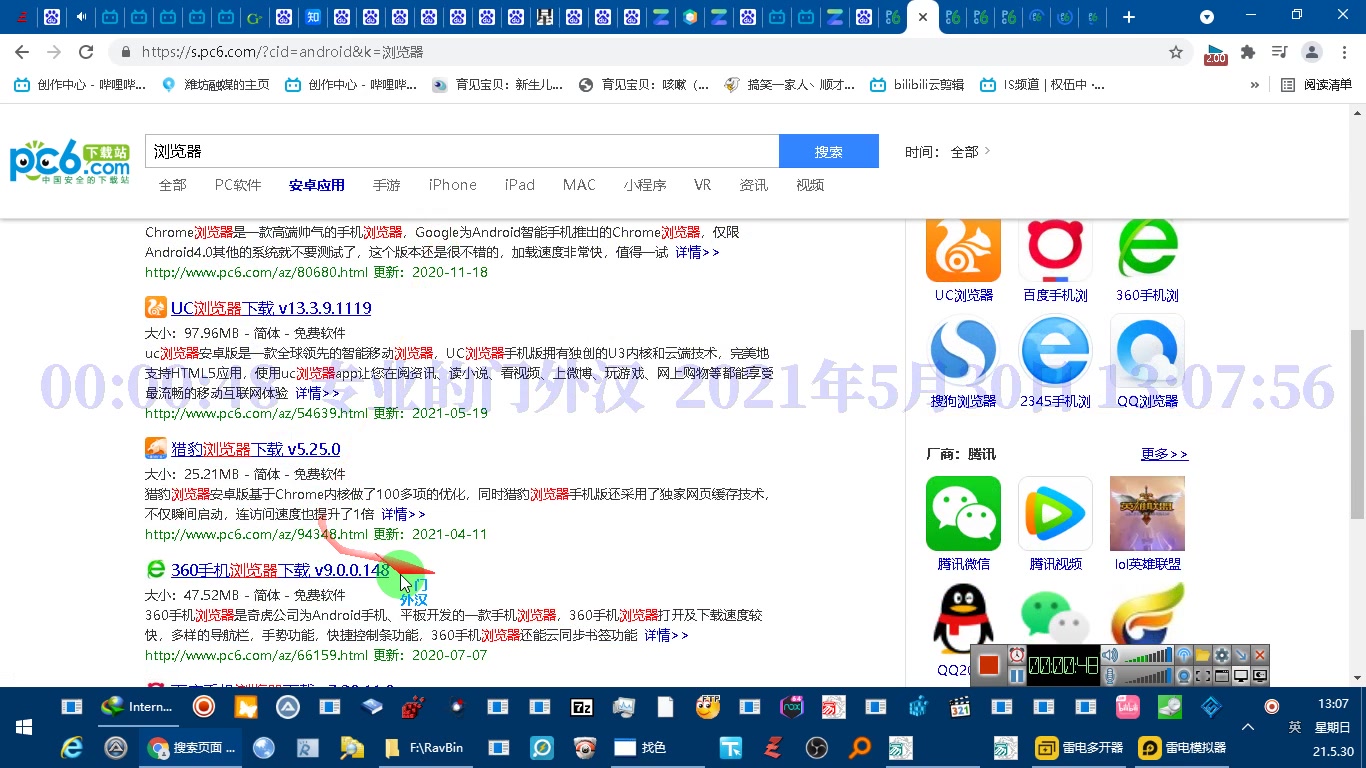Screen dimensions: 1366x768
Task: Open the recorder's alarm clock schedule icon
Action: click(x=1017, y=655)
